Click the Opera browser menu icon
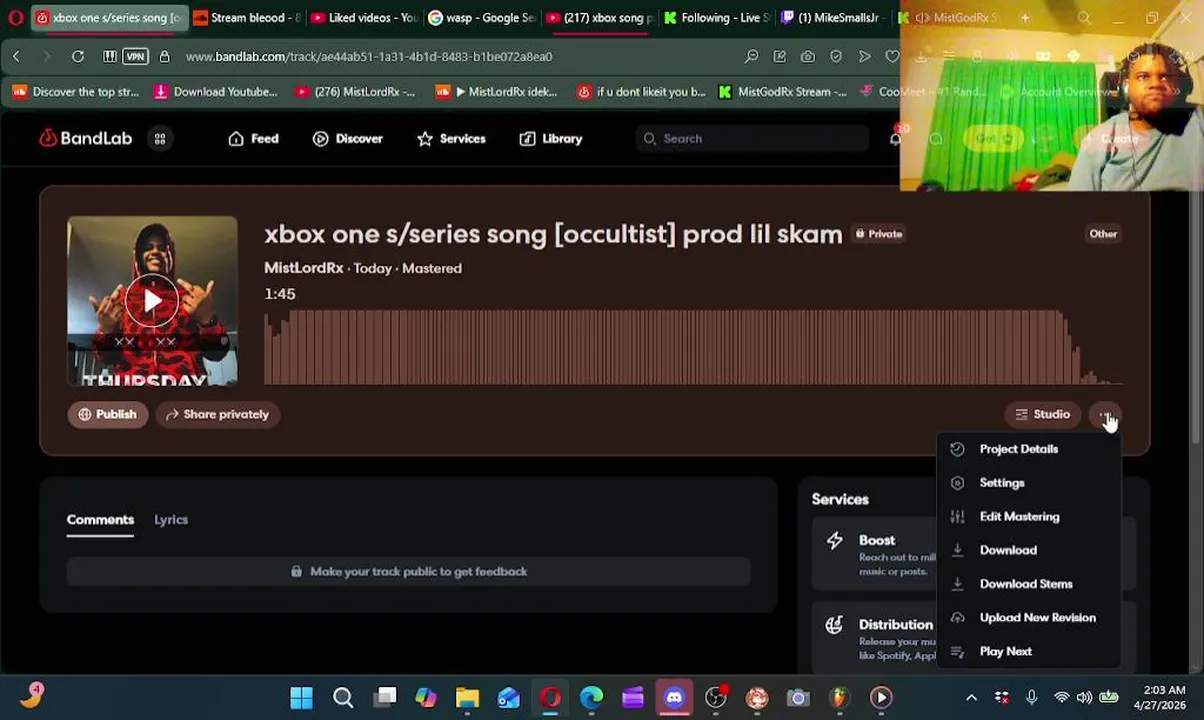Screen dimensions: 1204x720 pos(15,17)
